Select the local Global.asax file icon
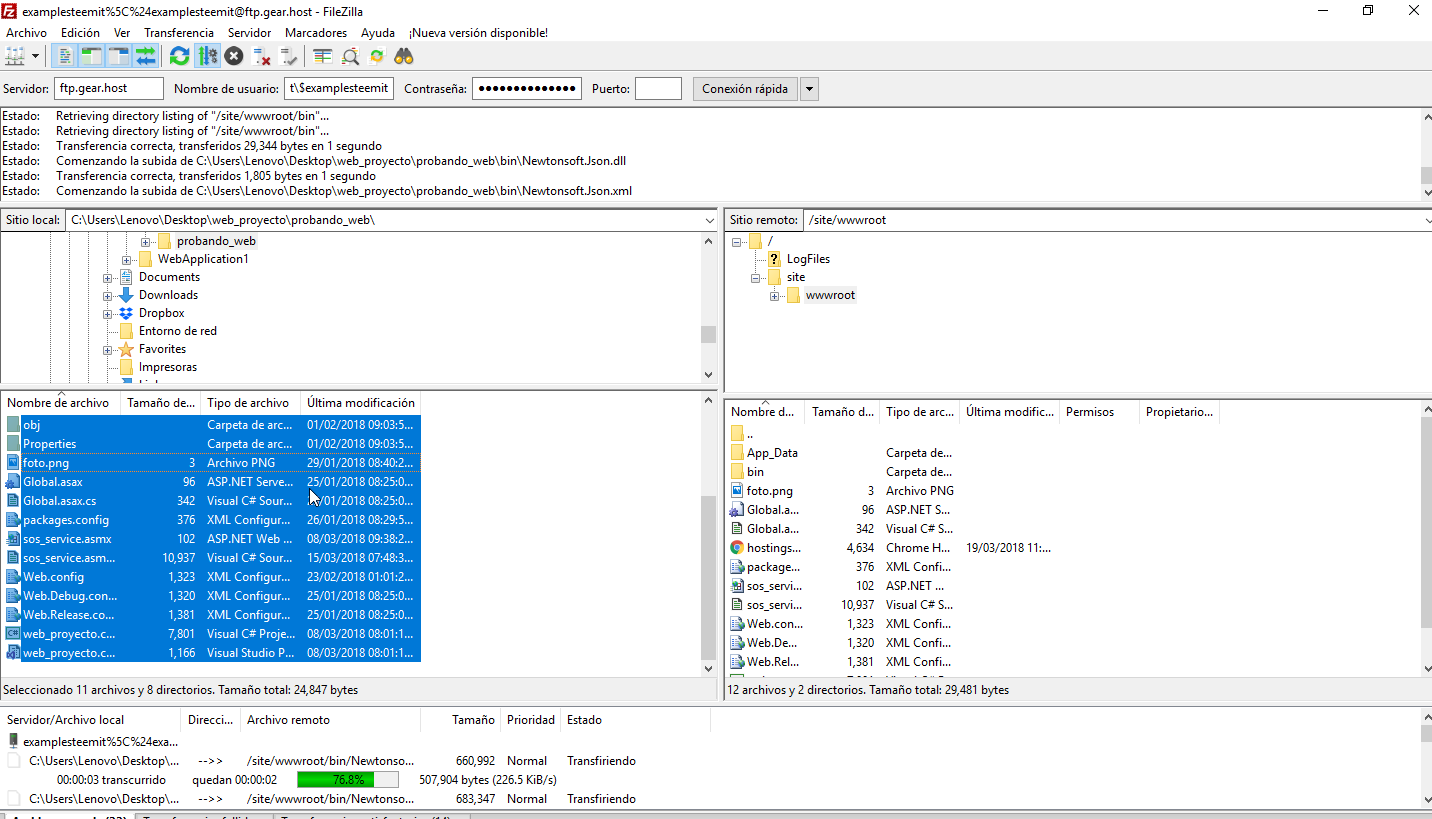1432x819 pixels. (13, 482)
